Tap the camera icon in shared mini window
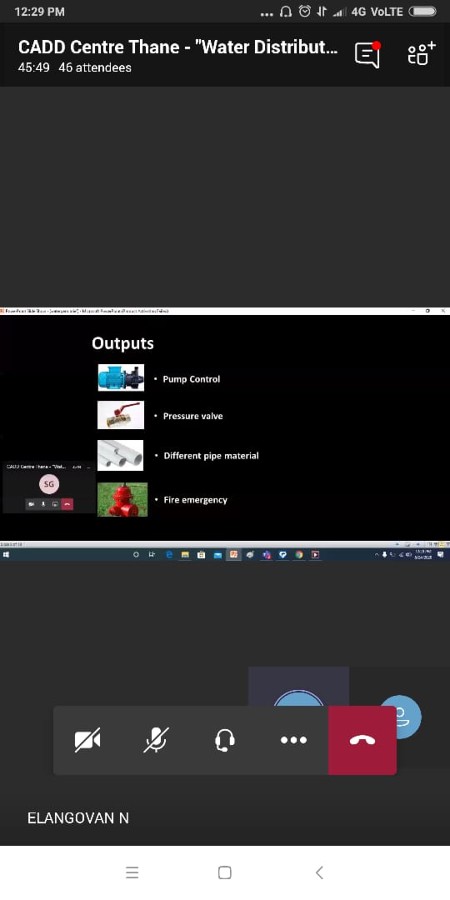The width and height of the screenshot is (450, 900). [31, 504]
